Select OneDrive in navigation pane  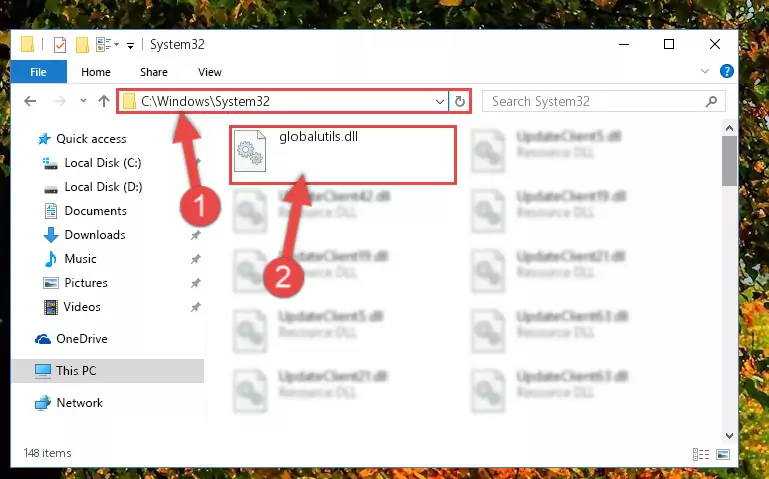[x=81, y=339]
